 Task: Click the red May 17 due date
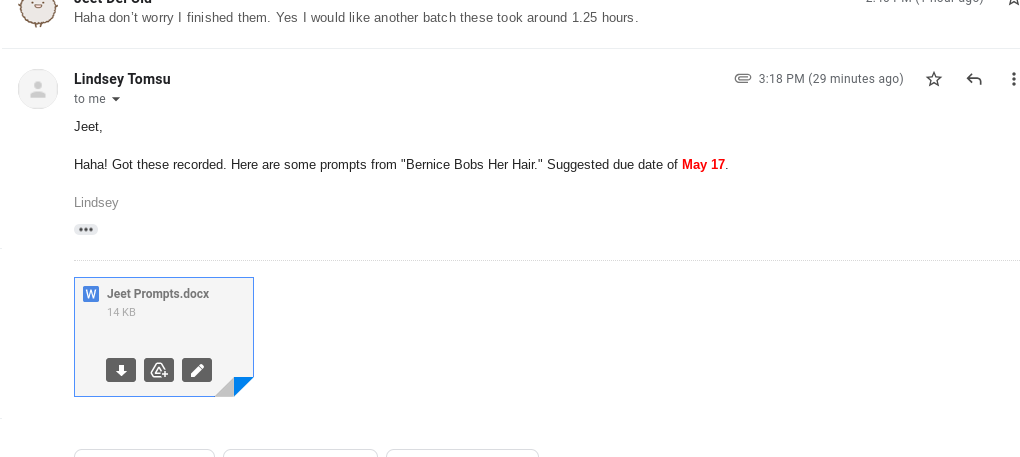(703, 164)
